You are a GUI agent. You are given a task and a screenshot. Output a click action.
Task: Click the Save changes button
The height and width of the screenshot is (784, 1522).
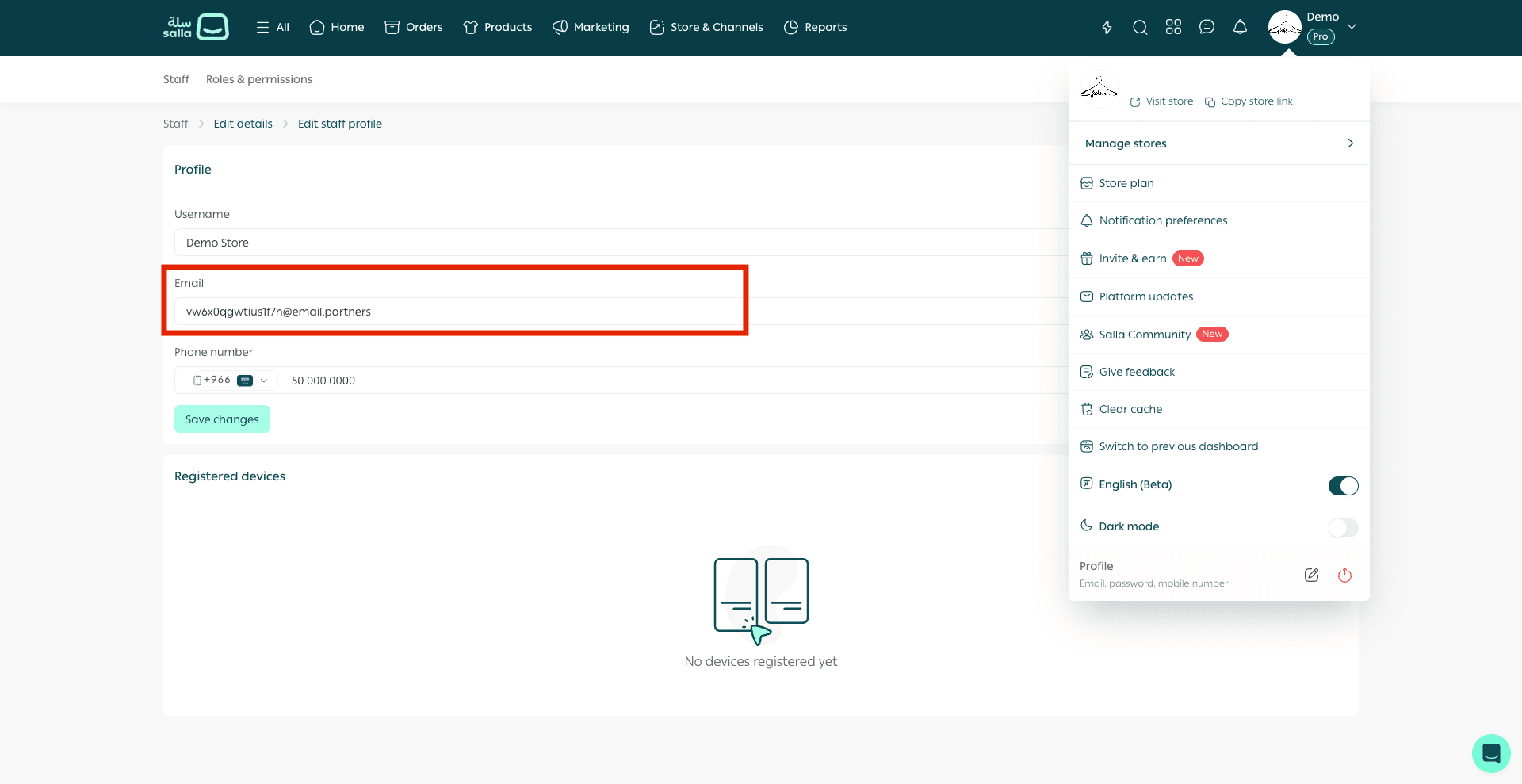222,419
